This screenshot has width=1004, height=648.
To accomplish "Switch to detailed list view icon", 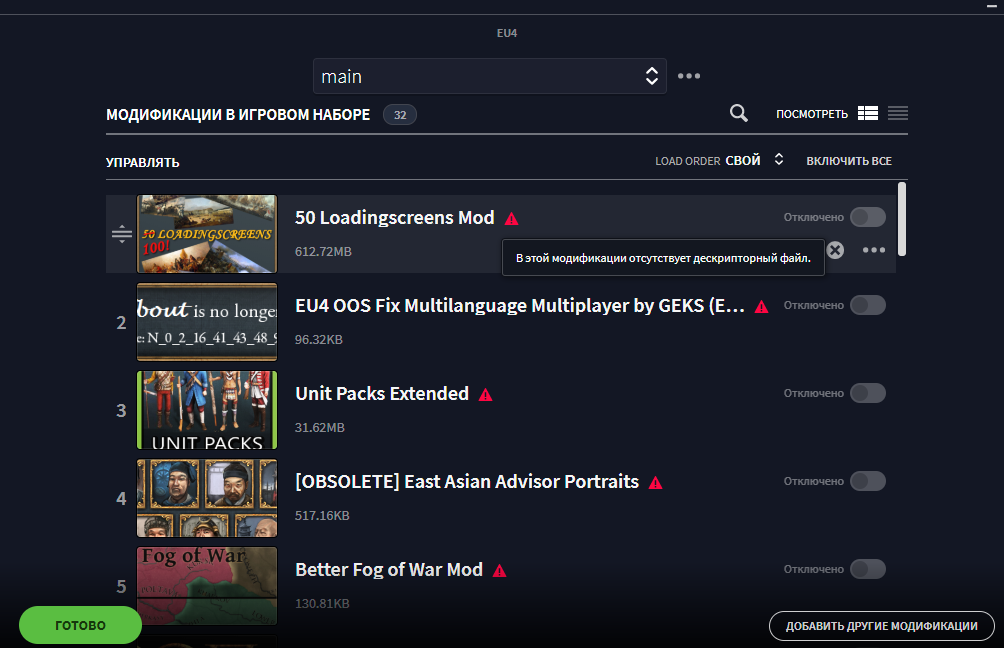I will 867,114.
